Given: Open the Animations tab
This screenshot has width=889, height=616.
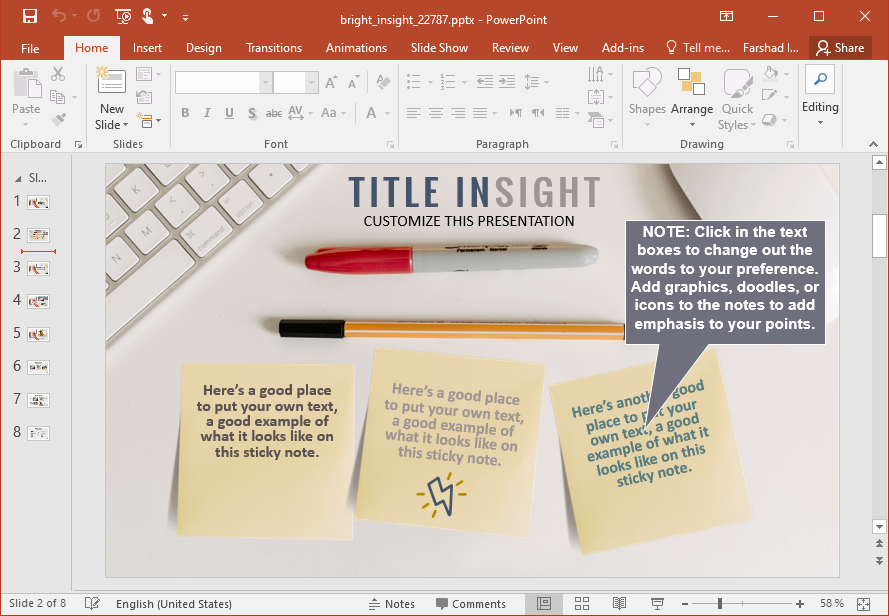Looking at the screenshot, I should pyautogui.click(x=356, y=48).
